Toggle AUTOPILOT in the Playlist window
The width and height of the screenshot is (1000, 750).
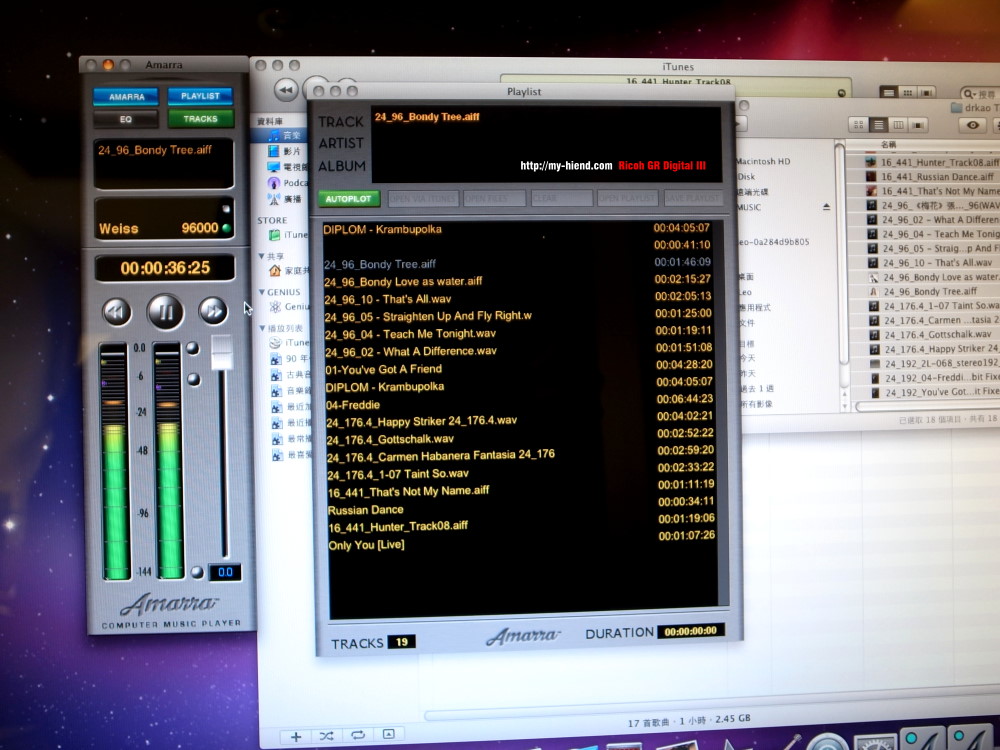point(348,199)
